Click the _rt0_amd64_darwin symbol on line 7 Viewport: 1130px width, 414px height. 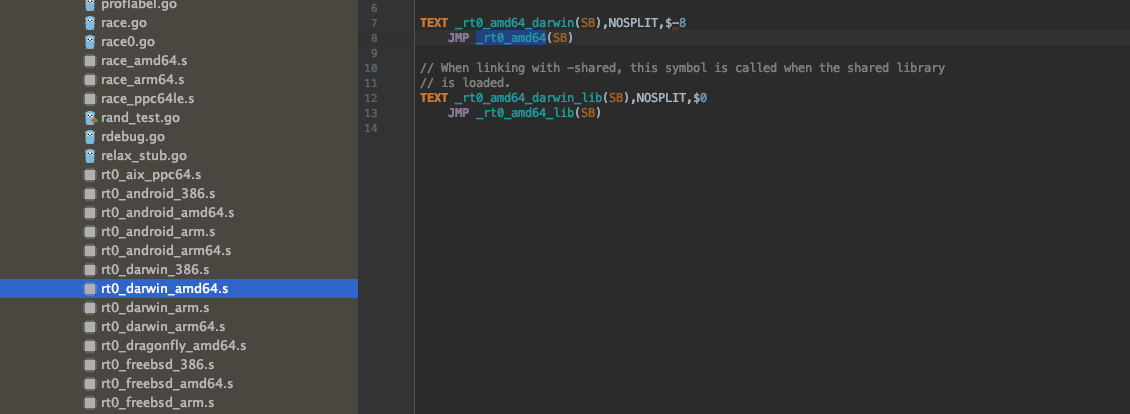click(515, 22)
